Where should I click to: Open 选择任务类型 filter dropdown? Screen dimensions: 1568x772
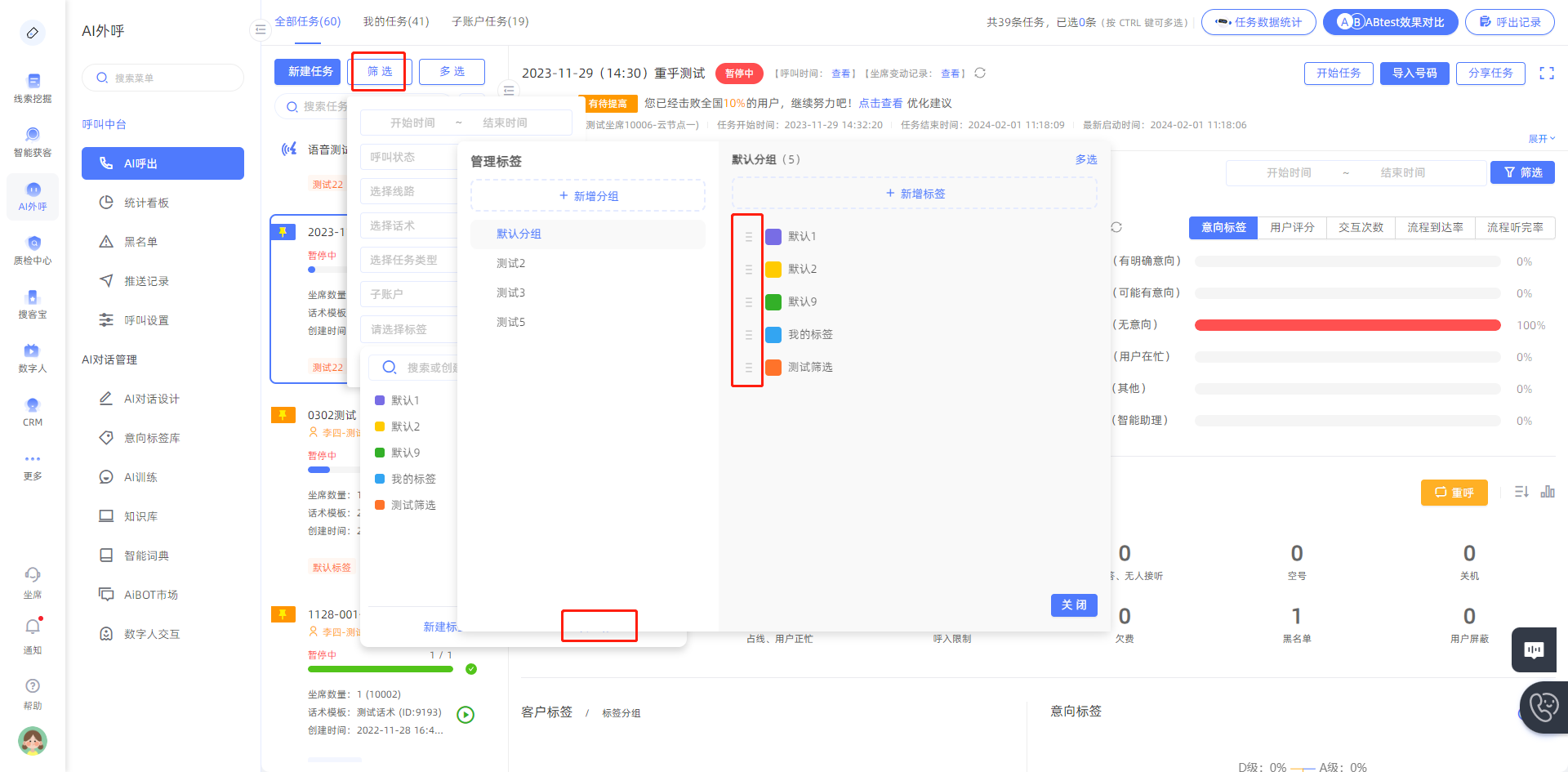408,260
